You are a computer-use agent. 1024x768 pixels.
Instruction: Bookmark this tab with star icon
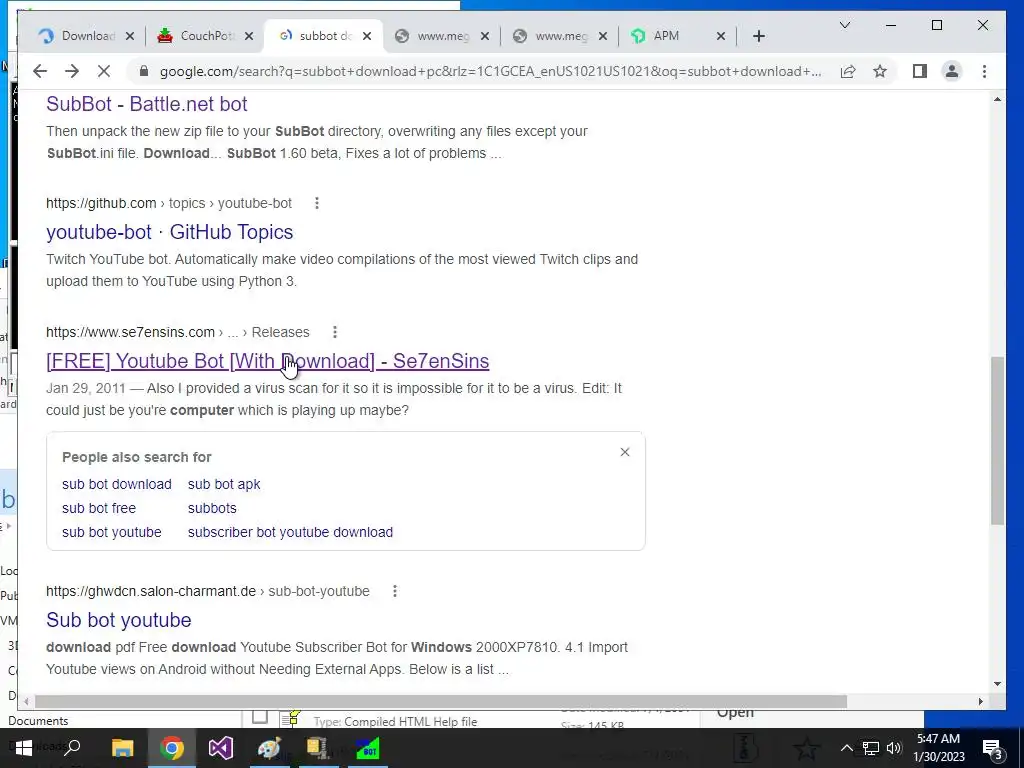[880, 71]
